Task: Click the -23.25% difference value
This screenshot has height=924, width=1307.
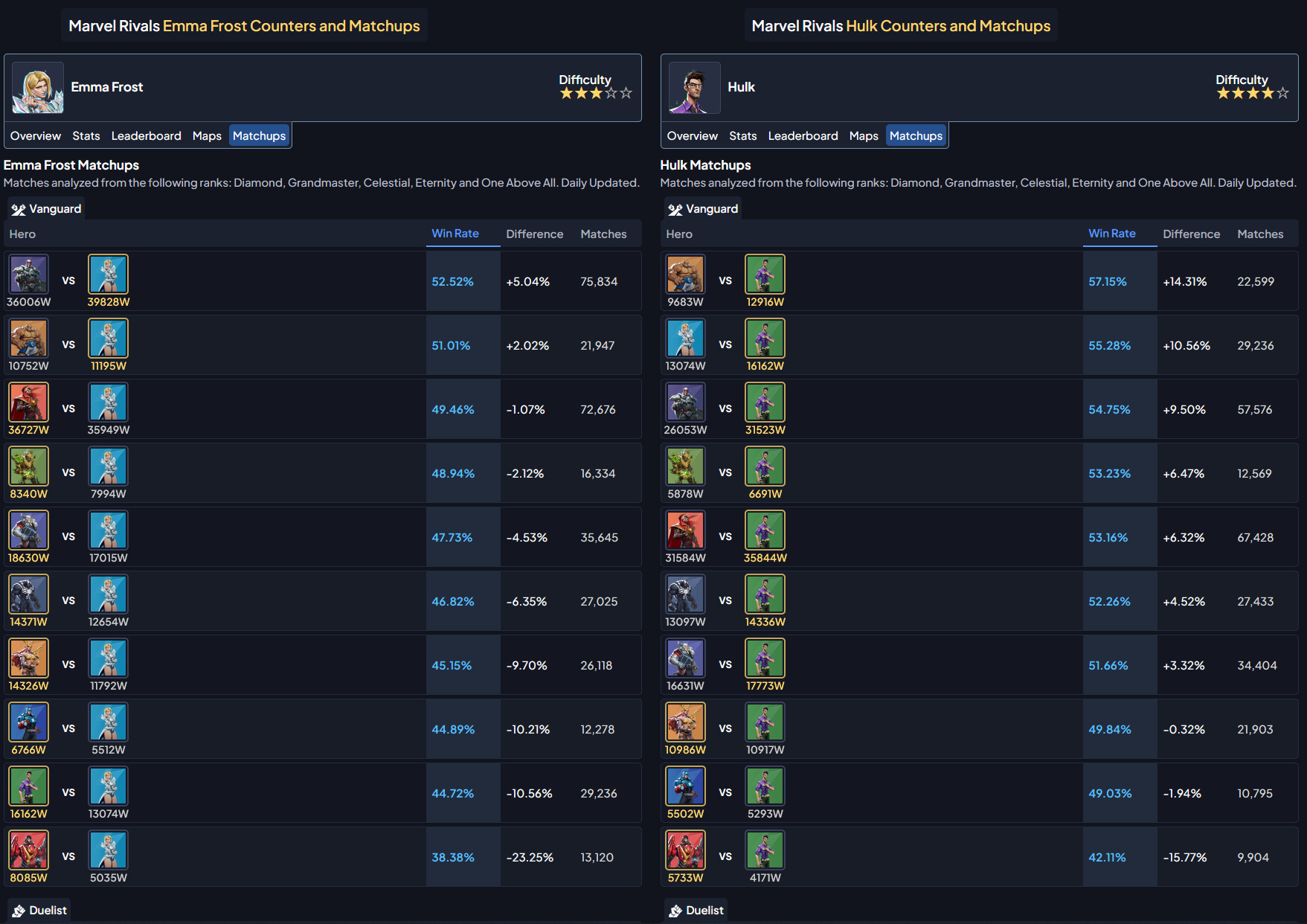Action: (530, 858)
